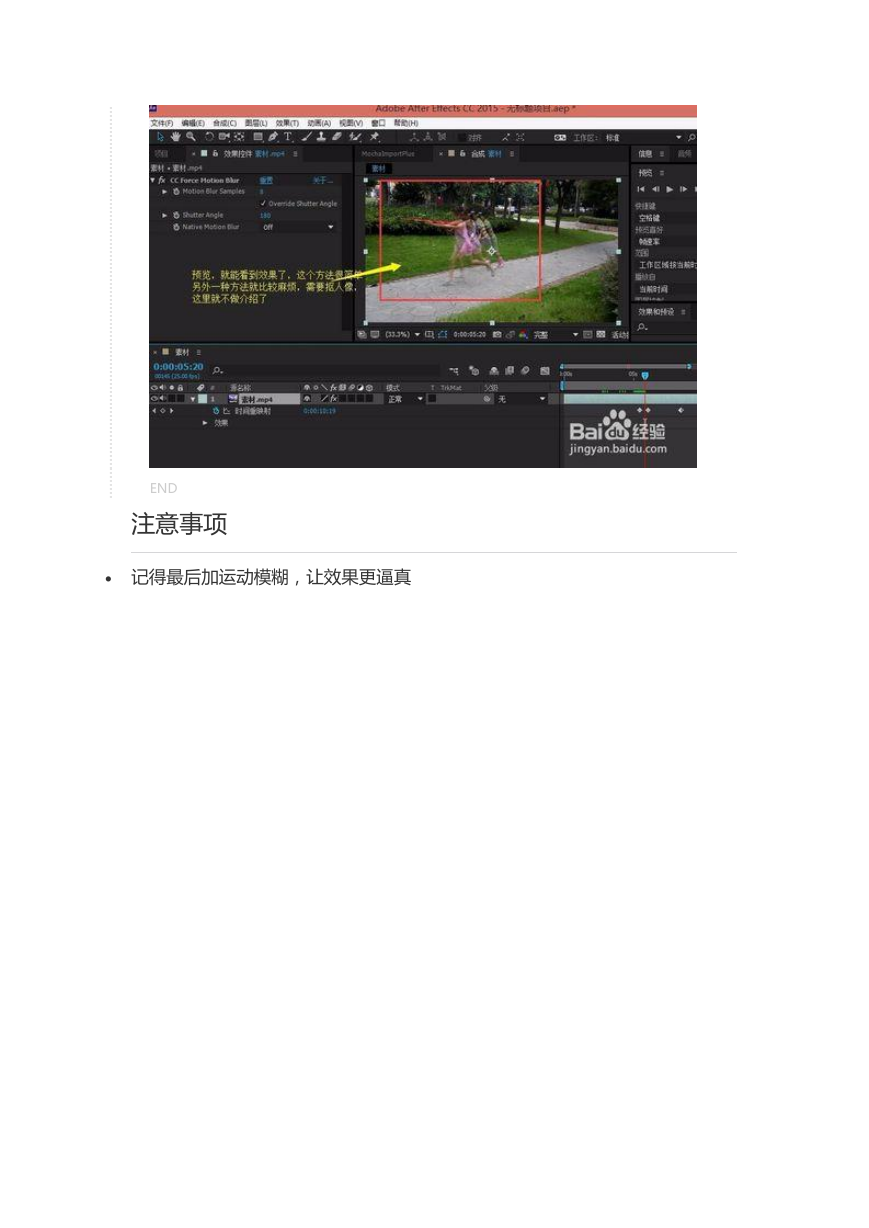This screenshot has height=1228, width=869.
Task: Expand the Motion Blur Samples property
Action: tap(165, 191)
